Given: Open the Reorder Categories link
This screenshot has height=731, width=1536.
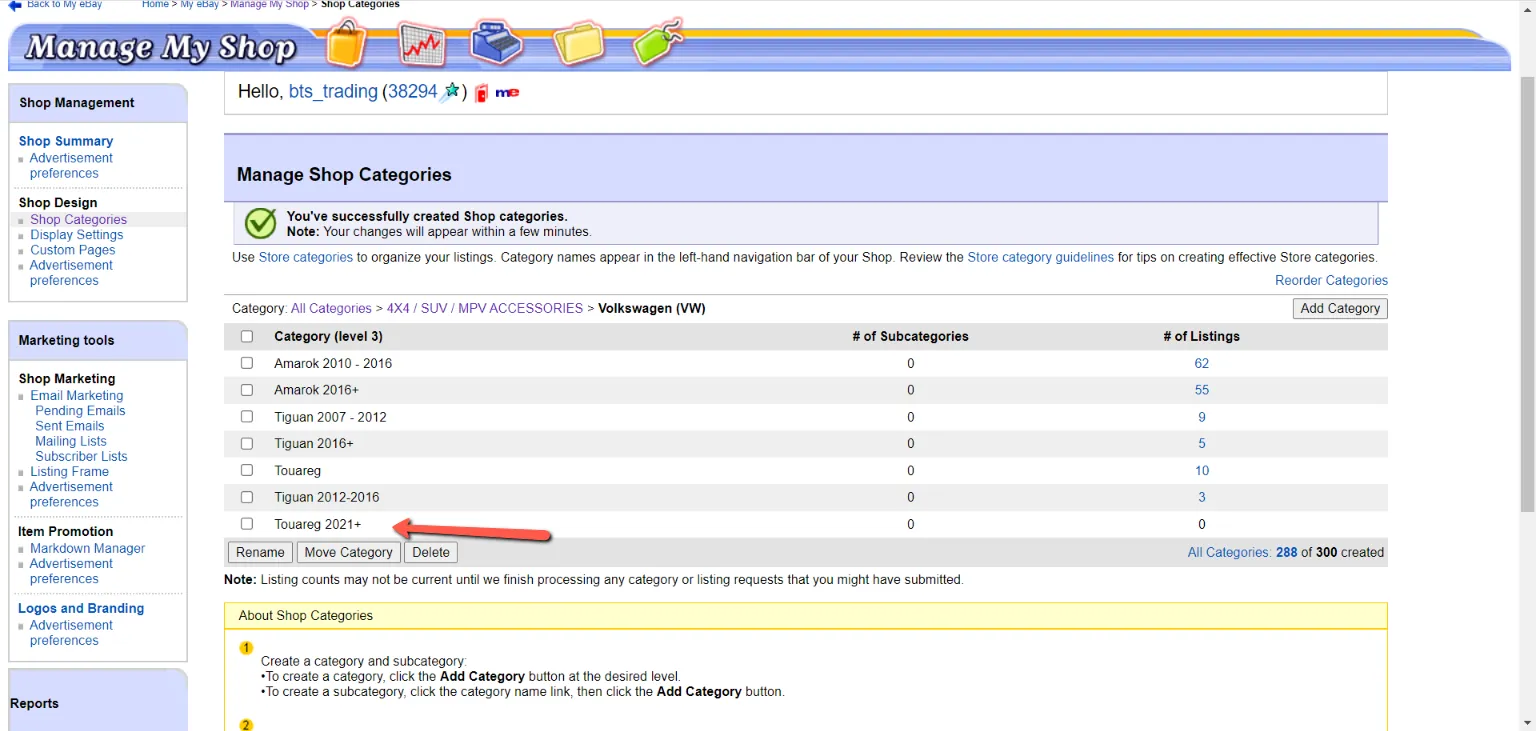Looking at the screenshot, I should tap(1331, 281).
